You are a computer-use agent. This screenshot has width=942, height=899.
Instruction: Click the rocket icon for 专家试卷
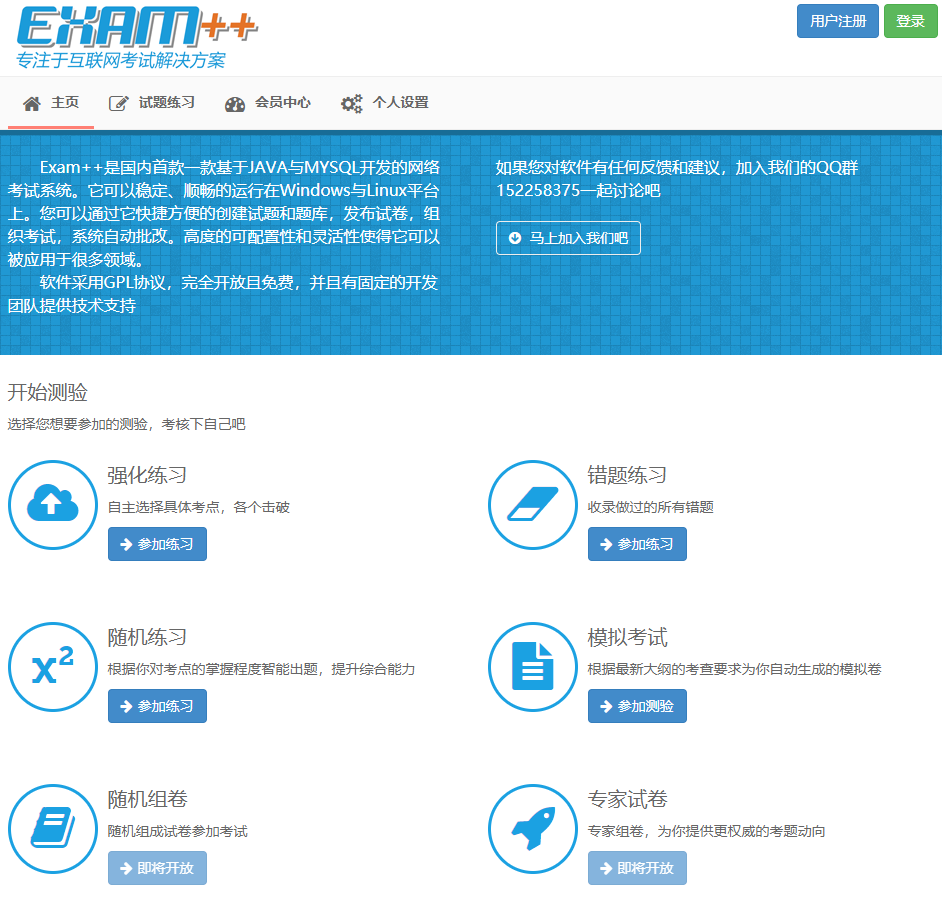click(533, 828)
